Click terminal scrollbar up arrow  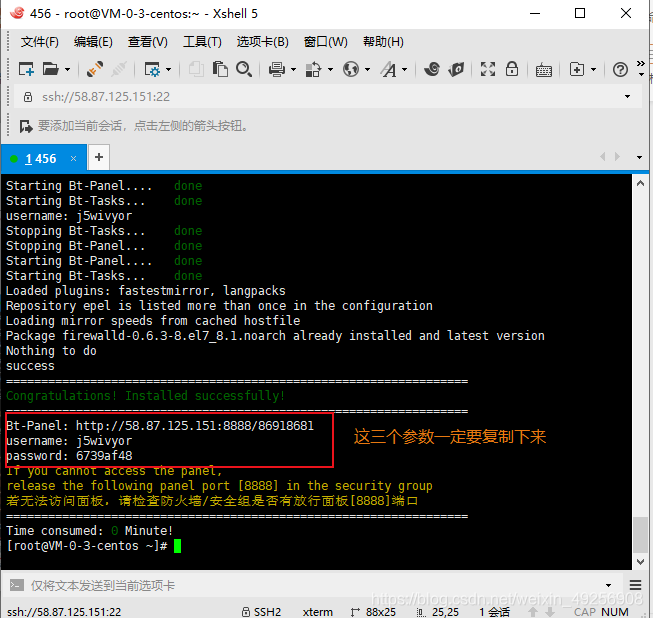(641, 184)
